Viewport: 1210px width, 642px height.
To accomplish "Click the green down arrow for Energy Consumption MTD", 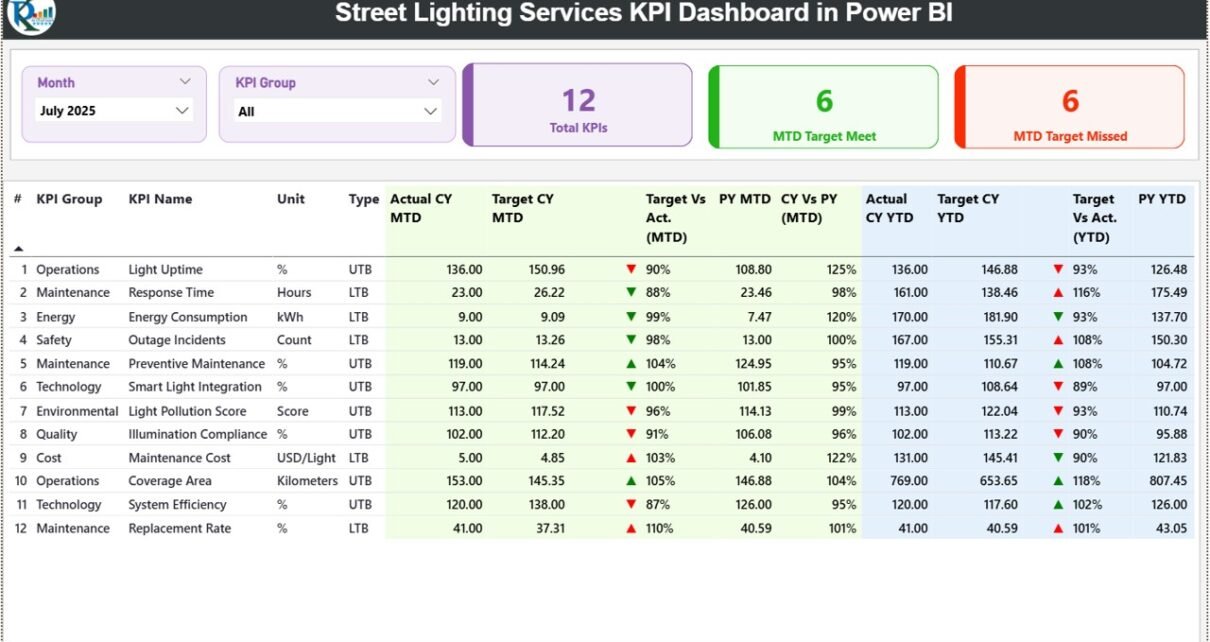I will coord(631,317).
